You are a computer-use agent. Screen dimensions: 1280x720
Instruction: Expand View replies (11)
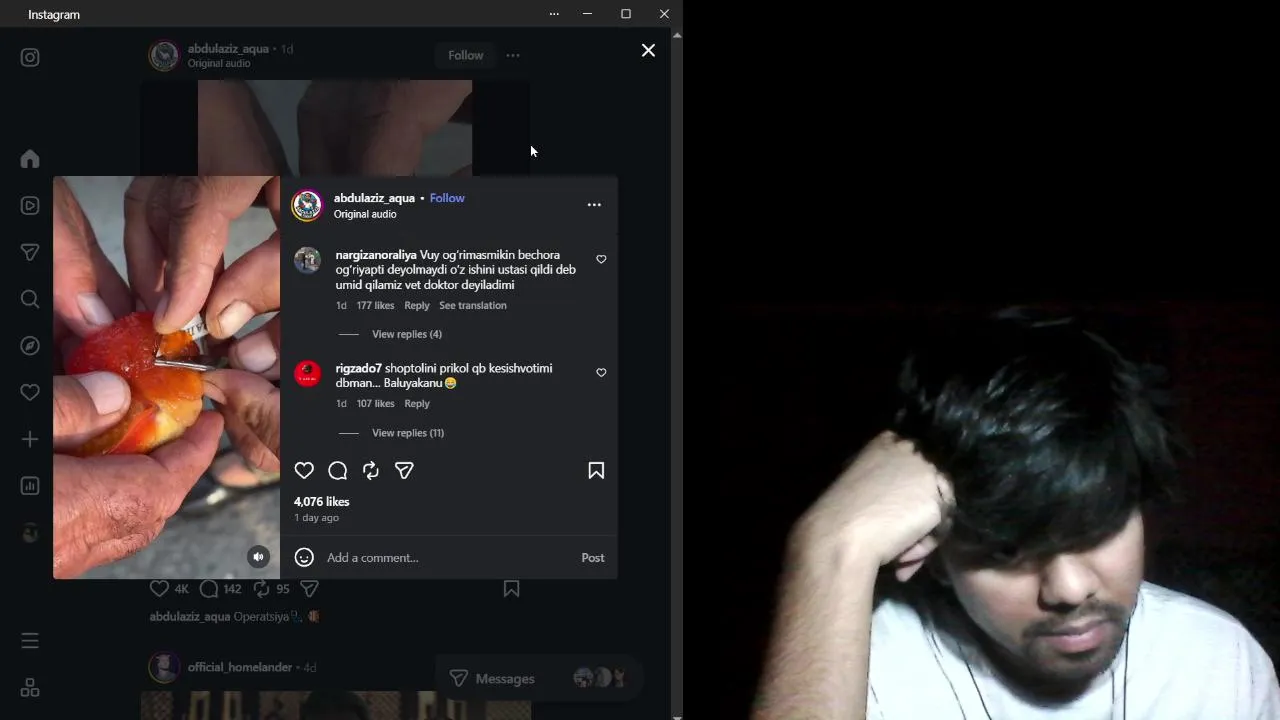point(408,433)
